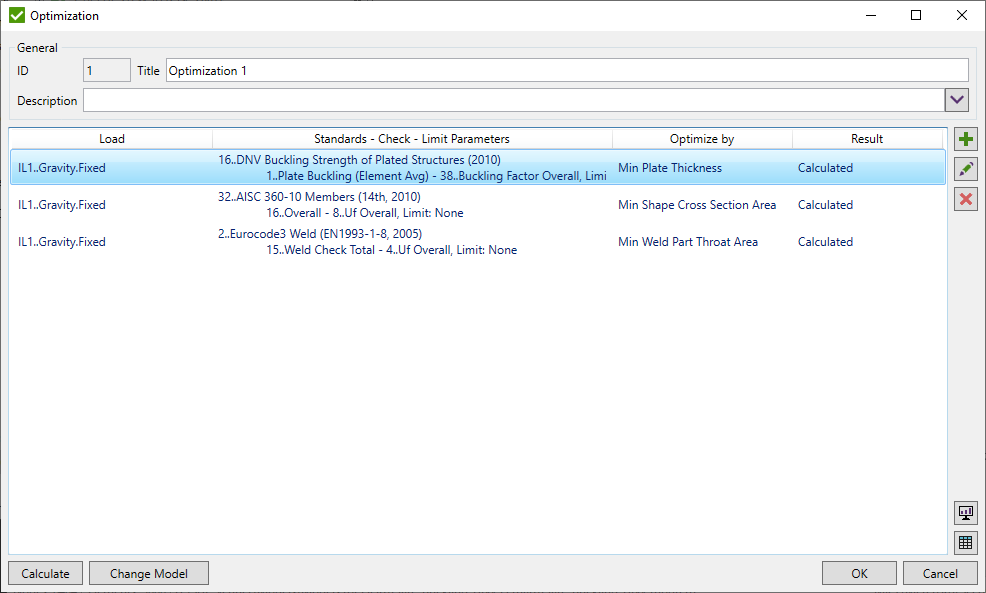Click the Load column header

click(110, 138)
